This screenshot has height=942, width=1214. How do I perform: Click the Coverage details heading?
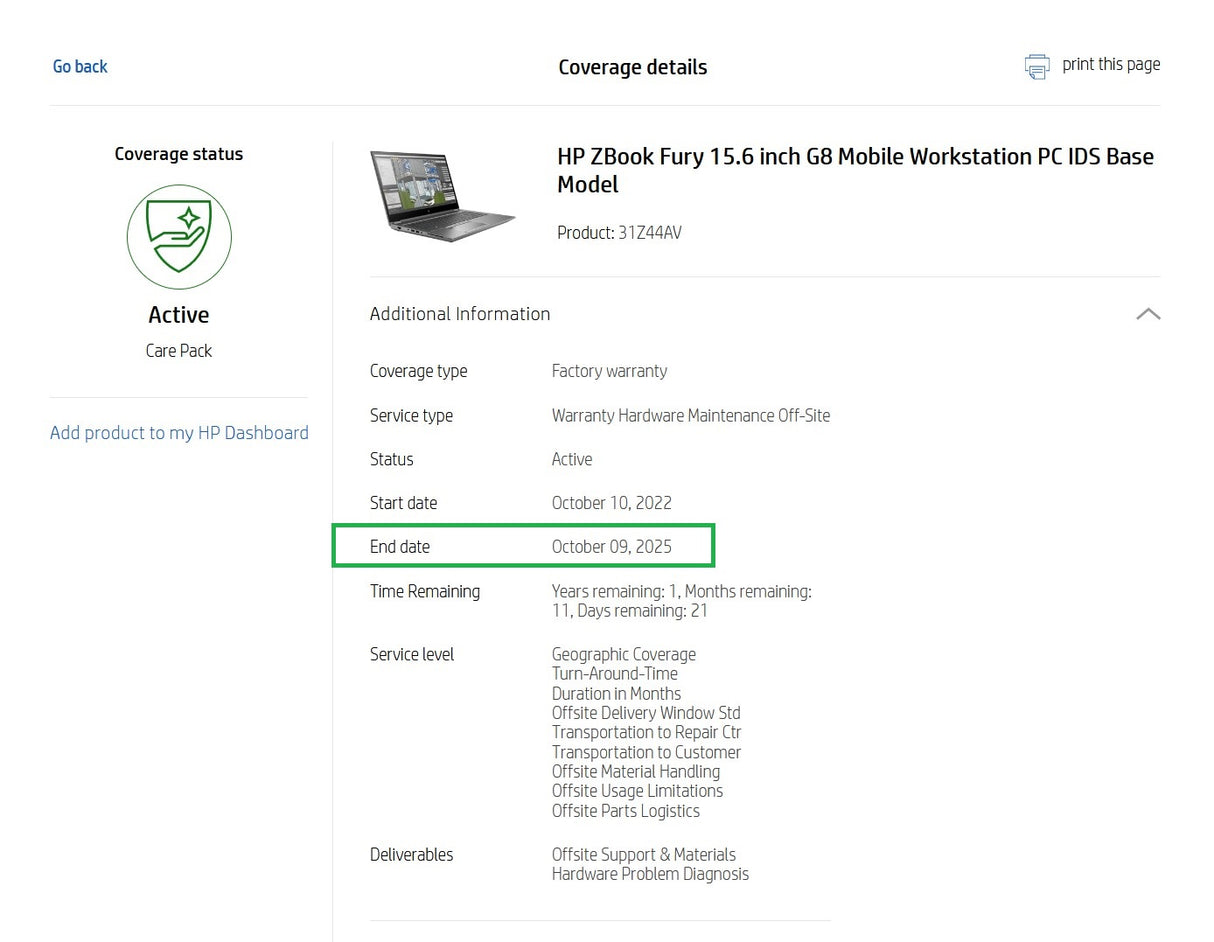[633, 67]
